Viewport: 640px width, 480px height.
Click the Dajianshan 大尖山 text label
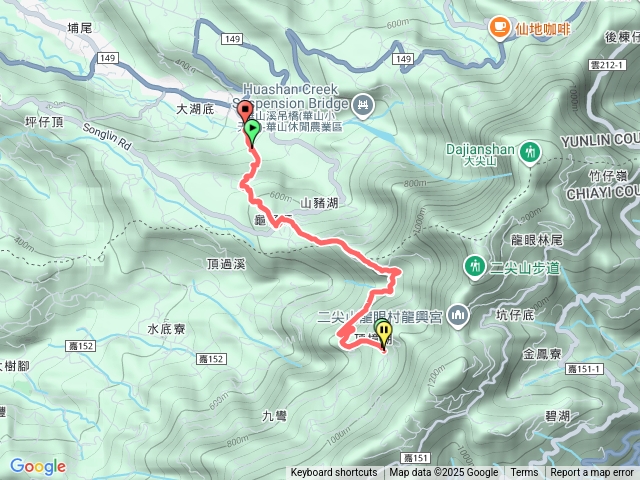coord(480,154)
